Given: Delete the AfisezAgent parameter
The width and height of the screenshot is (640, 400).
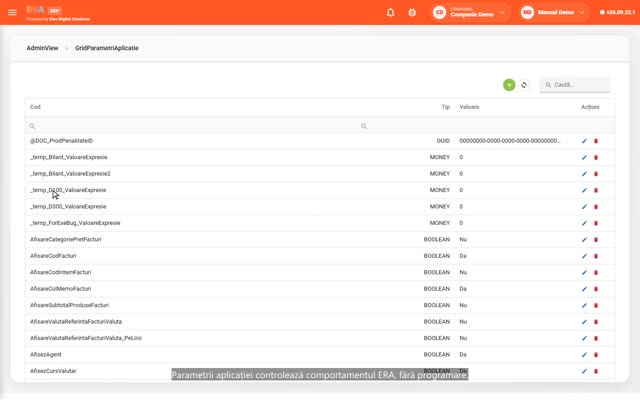Looking at the screenshot, I should coord(596,355).
